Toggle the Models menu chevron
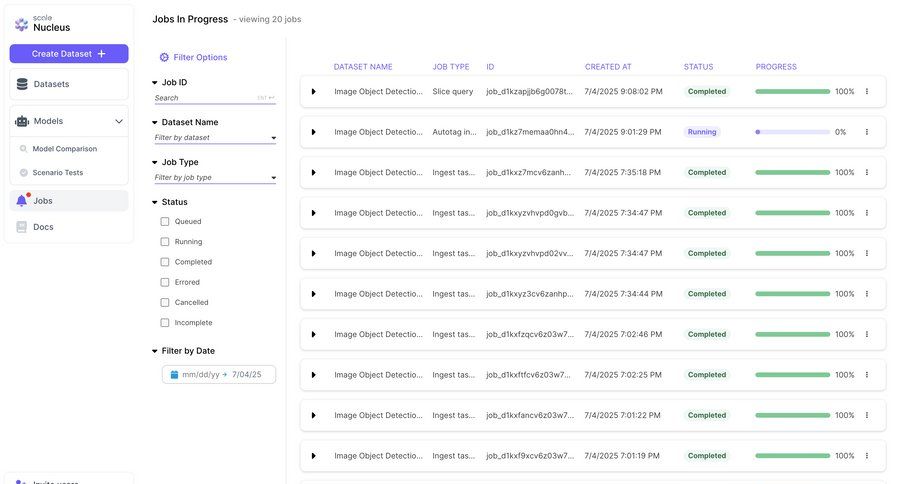This screenshot has width=900, height=484. tap(119, 121)
